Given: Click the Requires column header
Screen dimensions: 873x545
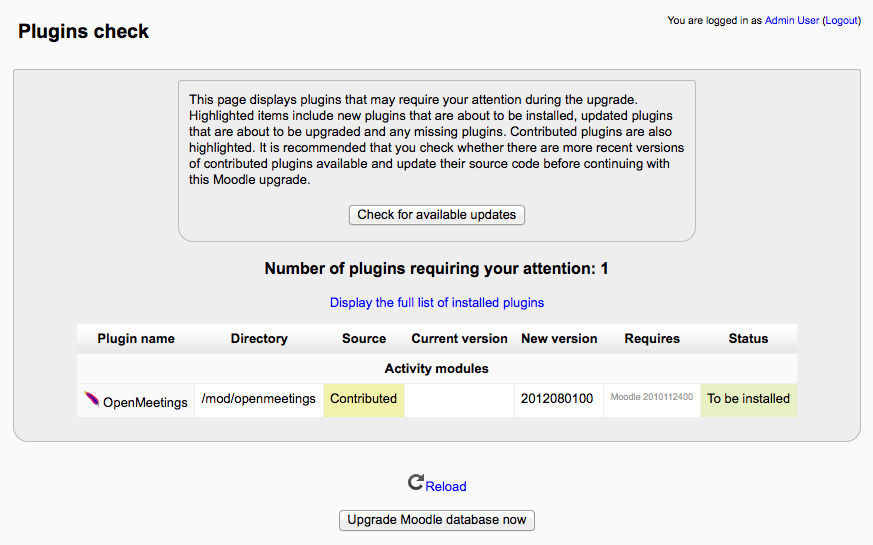Looking at the screenshot, I should 652,338.
